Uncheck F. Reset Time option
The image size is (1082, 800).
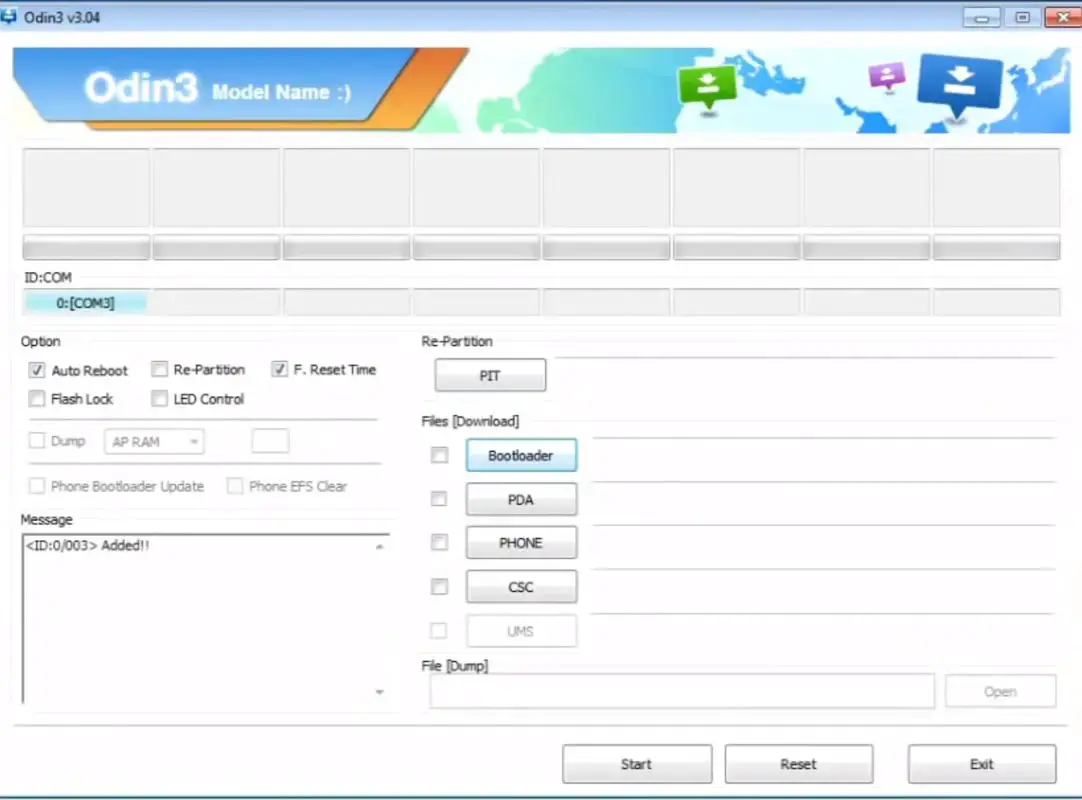[x=279, y=369]
